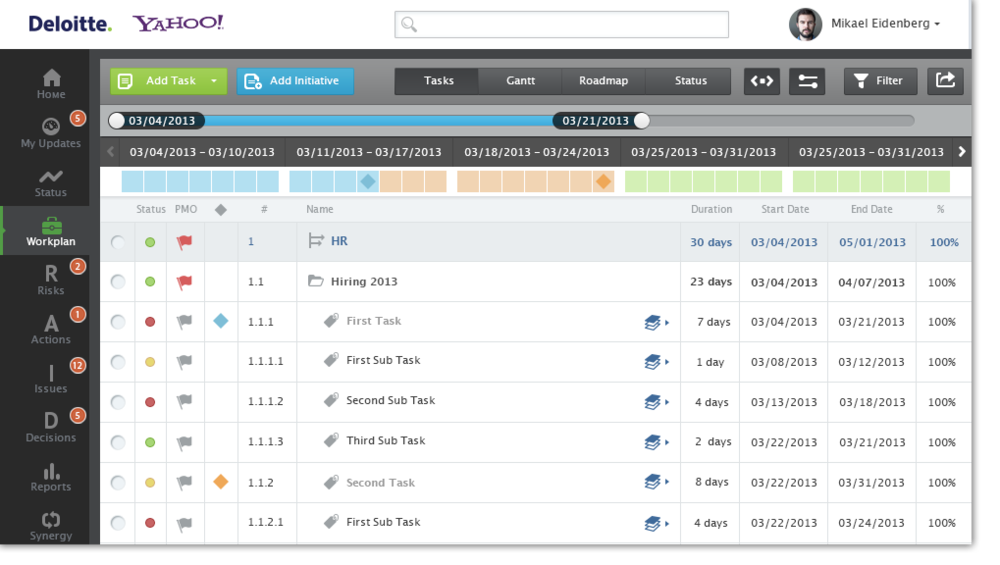Click the red PMO flag on HR row
The image size is (1000, 565).
[x=184, y=242]
